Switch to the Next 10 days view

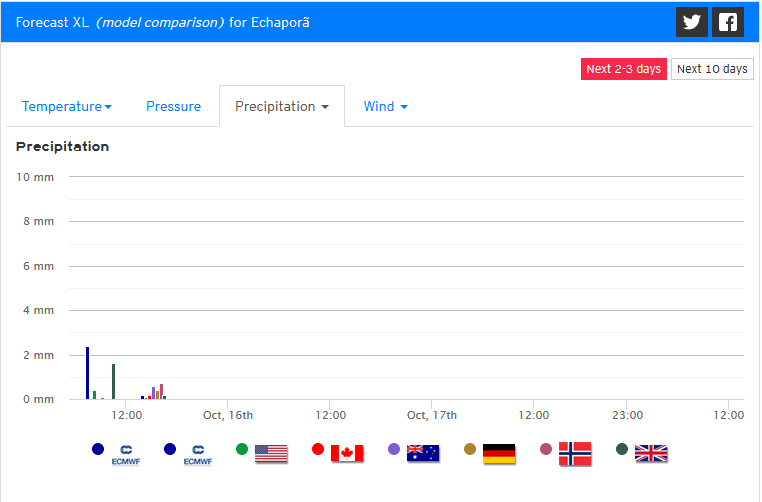pyautogui.click(x=712, y=69)
